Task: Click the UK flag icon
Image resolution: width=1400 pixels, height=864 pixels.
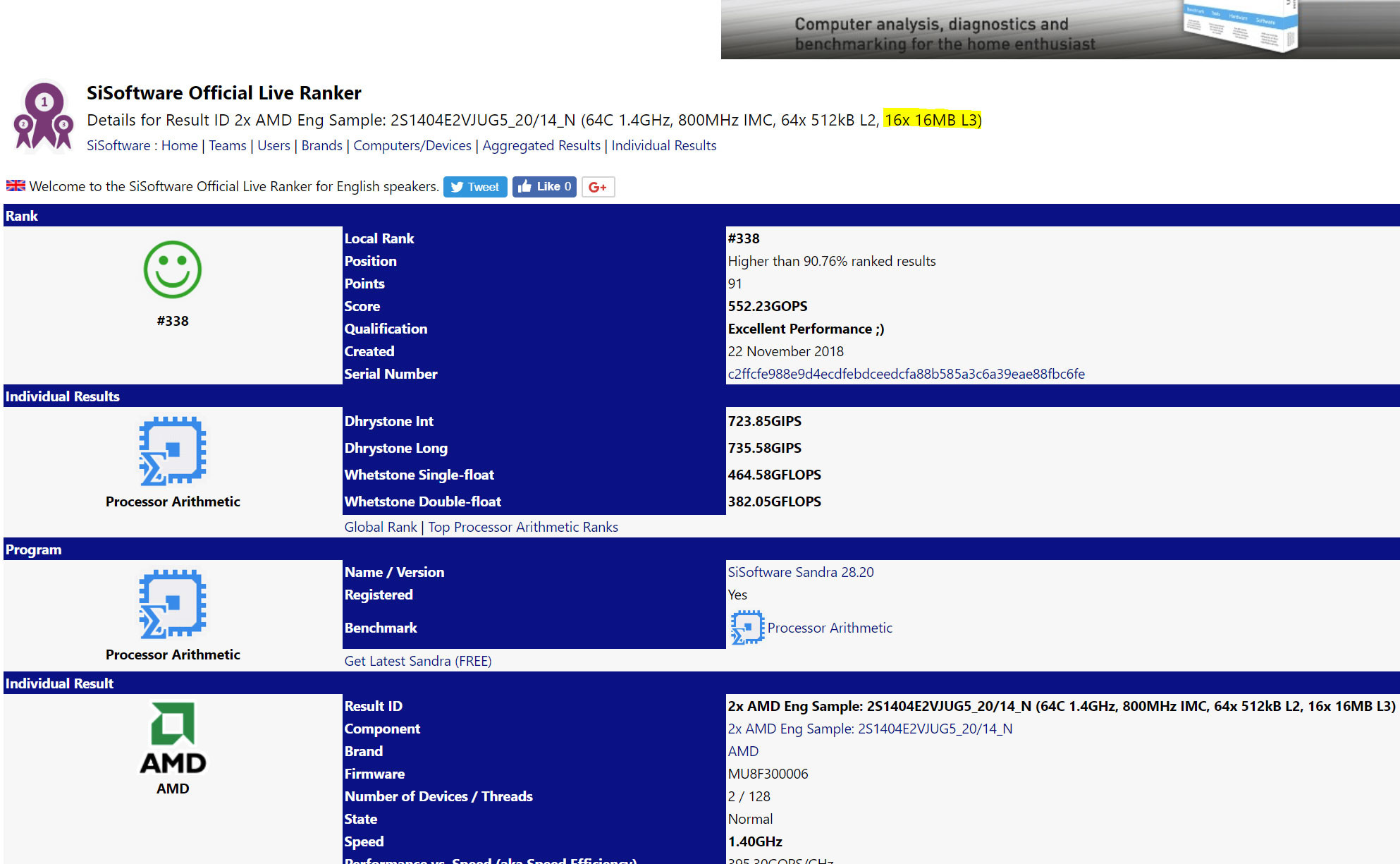Action: click(16, 186)
